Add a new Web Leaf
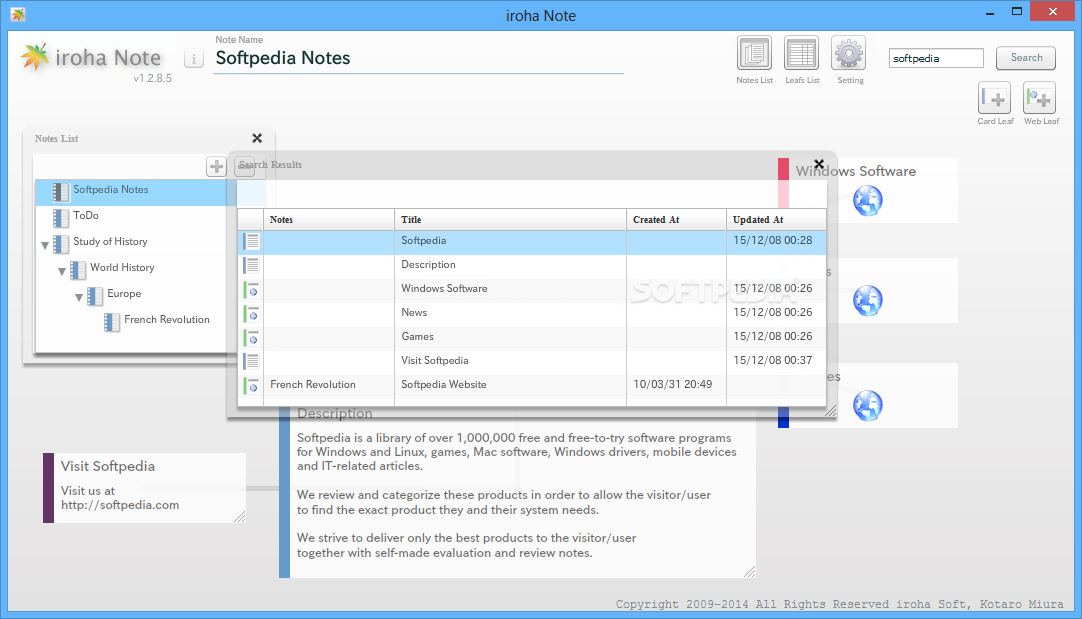Viewport: 1082px width, 619px height. (1039, 98)
